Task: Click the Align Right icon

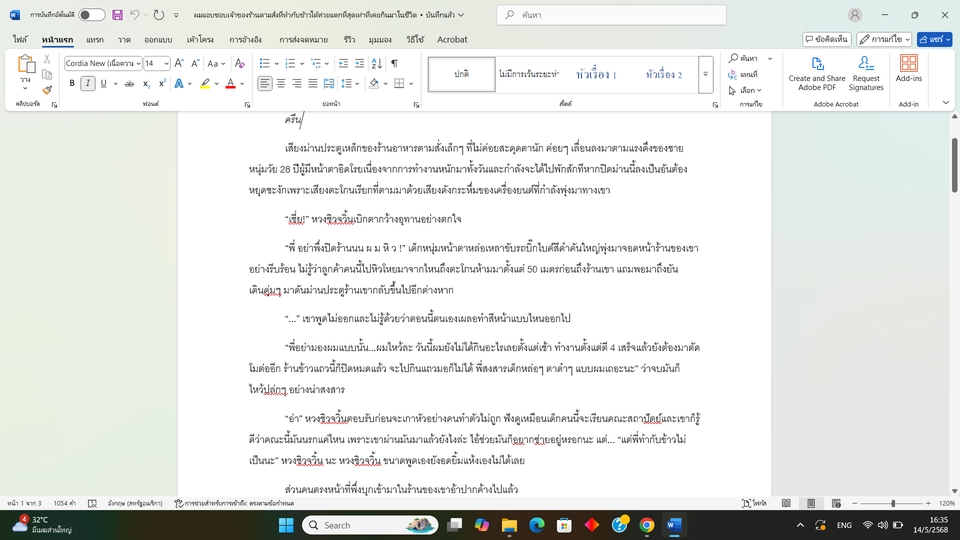Action: (x=297, y=83)
